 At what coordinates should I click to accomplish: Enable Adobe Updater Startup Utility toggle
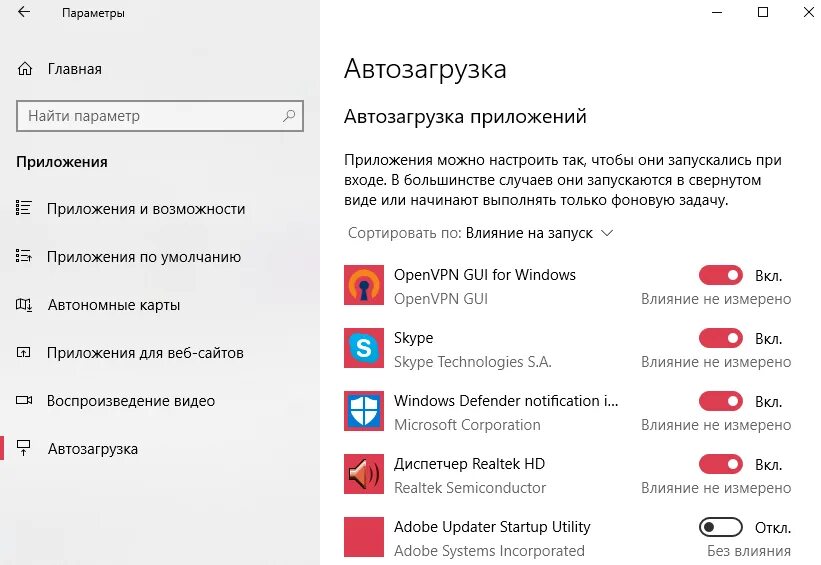pos(720,527)
